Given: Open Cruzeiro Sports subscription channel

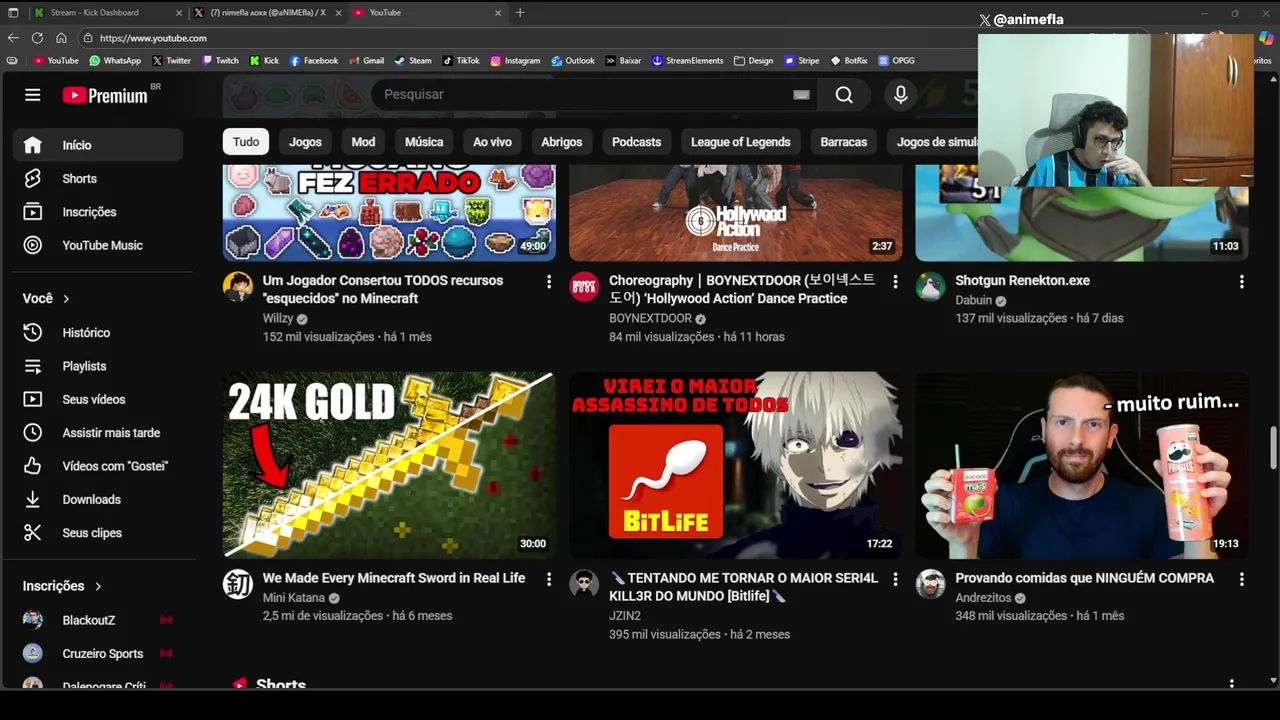Looking at the screenshot, I should pyautogui.click(x=98, y=653).
